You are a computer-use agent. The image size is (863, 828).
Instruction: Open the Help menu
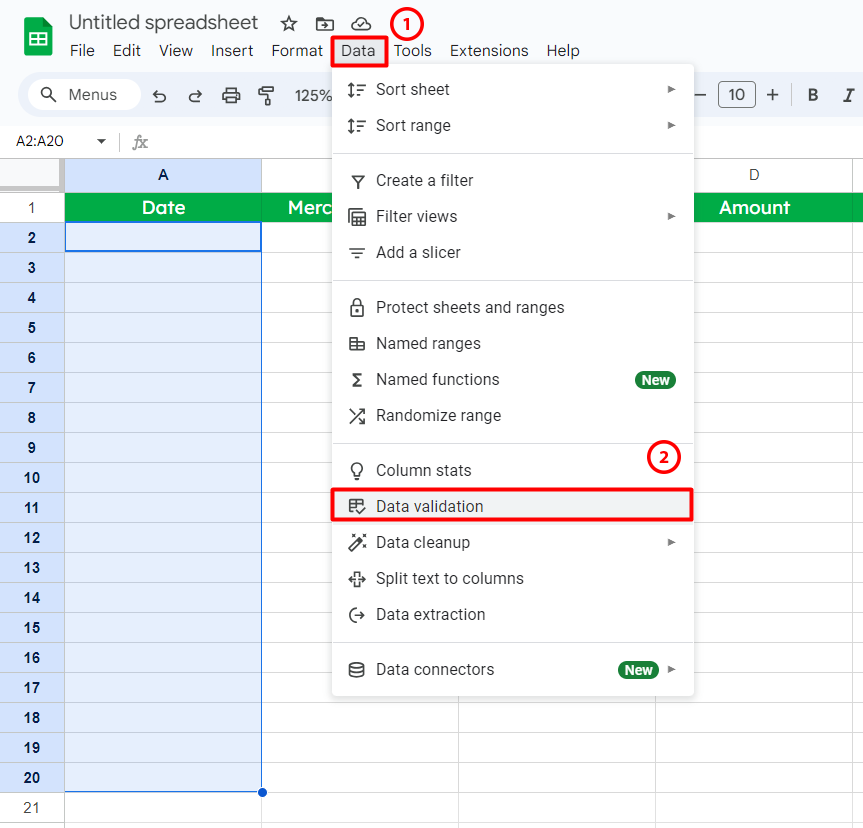coord(562,51)
